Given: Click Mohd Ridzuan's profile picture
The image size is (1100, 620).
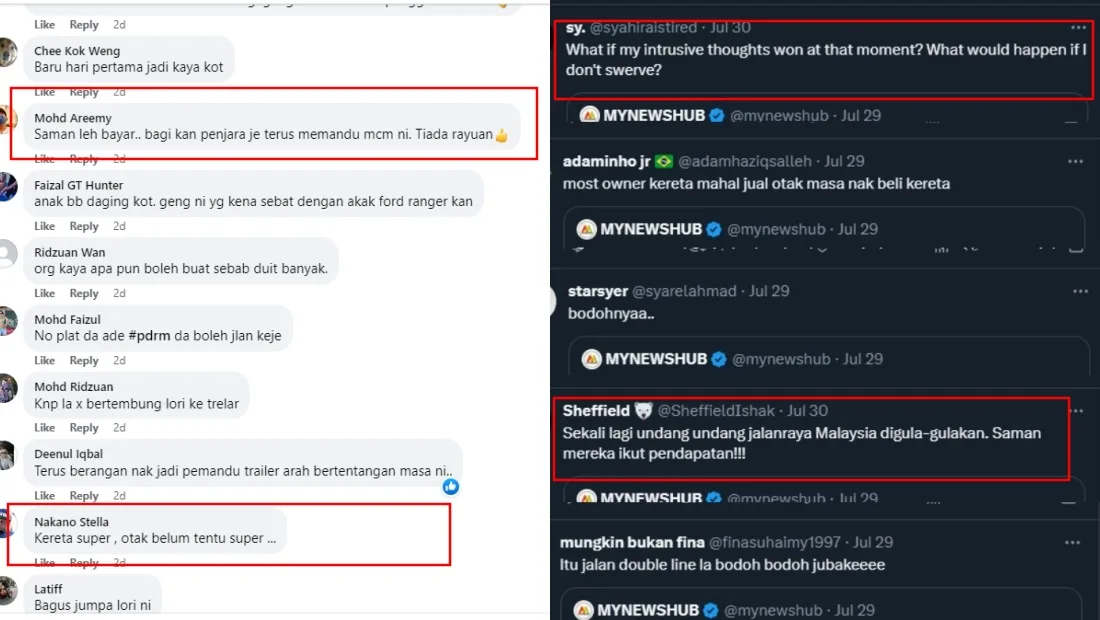Looking at the screenshot, I should pos(9,388).
